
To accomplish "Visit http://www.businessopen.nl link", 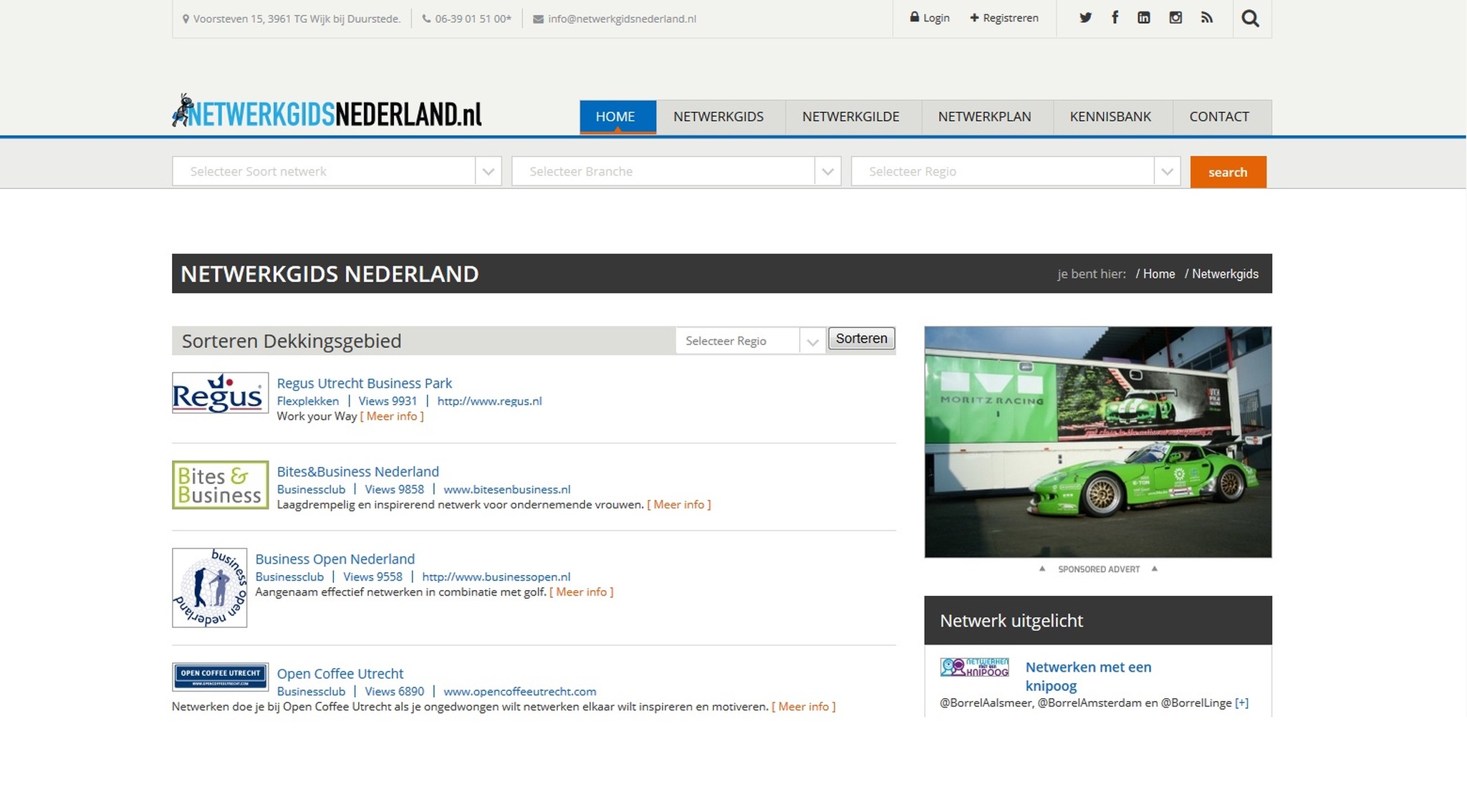I will coord(496,577).
